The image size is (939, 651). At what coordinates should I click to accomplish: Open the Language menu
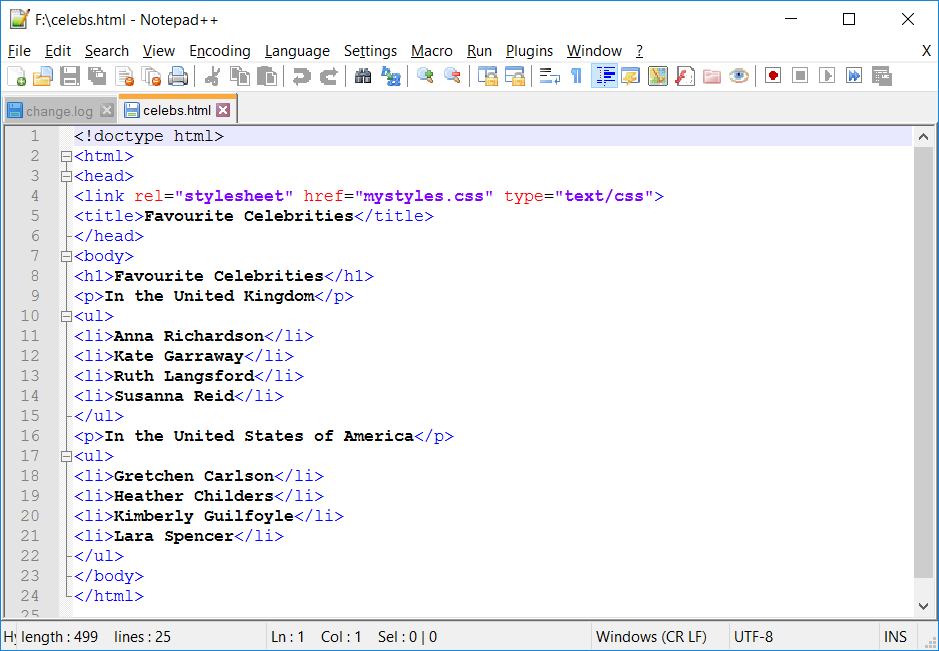click(x=297, y=51)
